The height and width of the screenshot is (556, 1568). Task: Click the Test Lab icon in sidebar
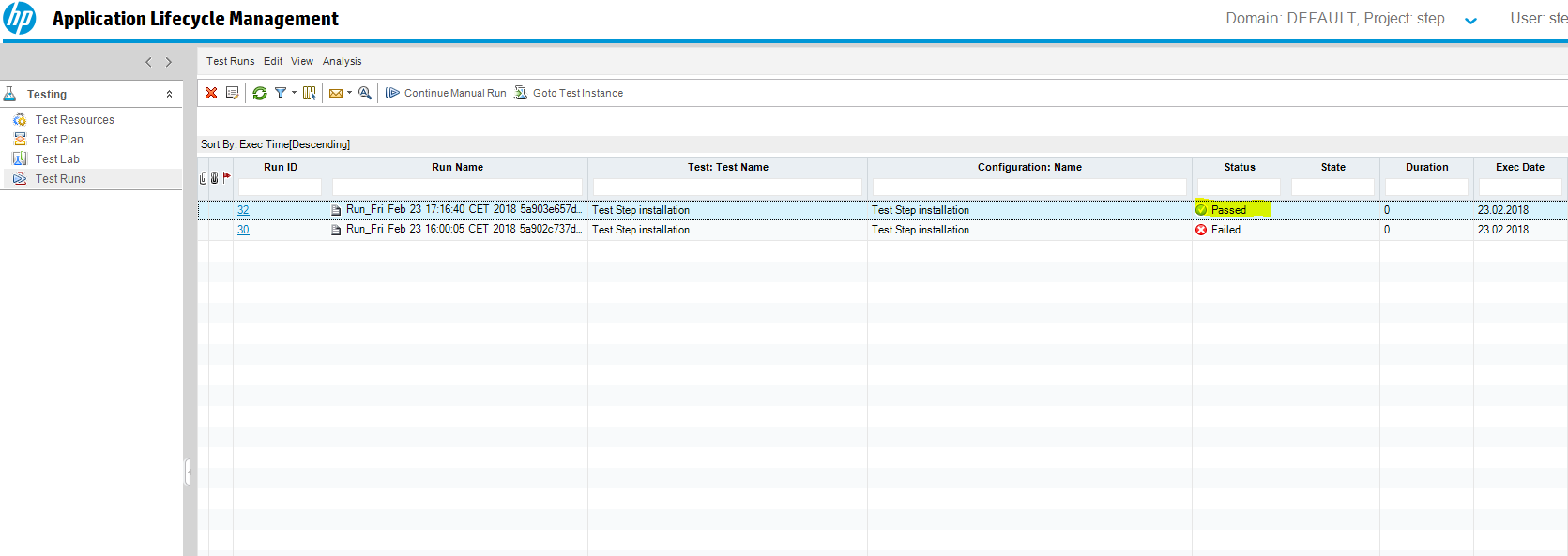point(20,159)
